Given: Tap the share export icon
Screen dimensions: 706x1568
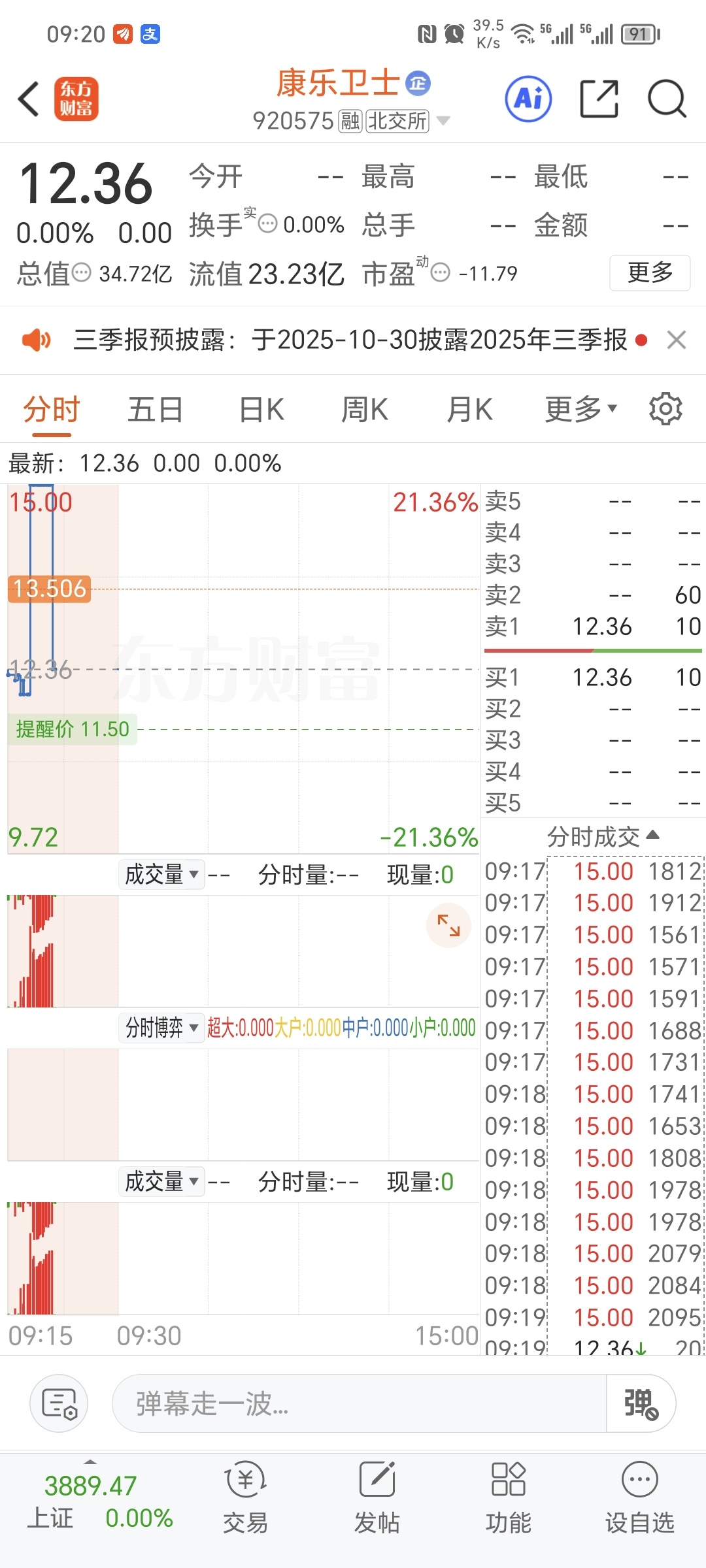Looking at the screenshot, I should point(599,99).
